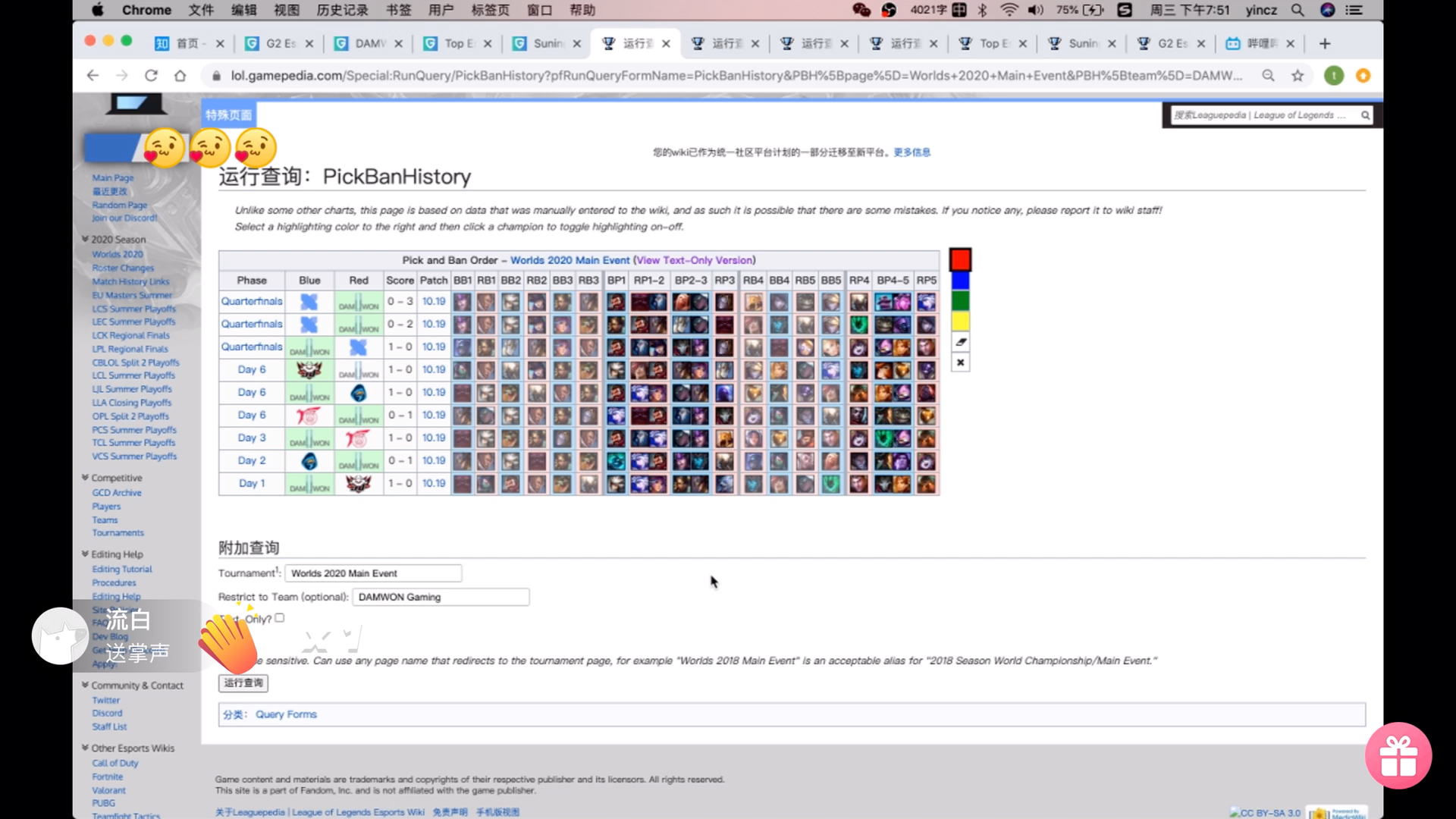
Task: Open 书签 menu
Action: tap(398, 10)
